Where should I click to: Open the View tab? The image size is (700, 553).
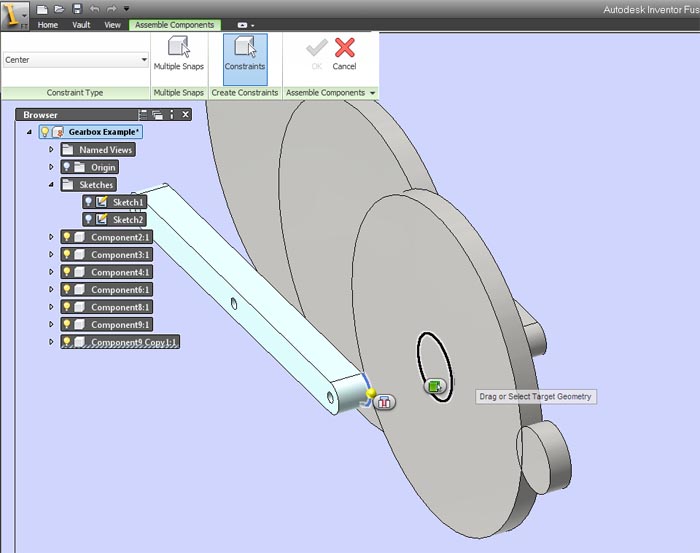point(112,25)
